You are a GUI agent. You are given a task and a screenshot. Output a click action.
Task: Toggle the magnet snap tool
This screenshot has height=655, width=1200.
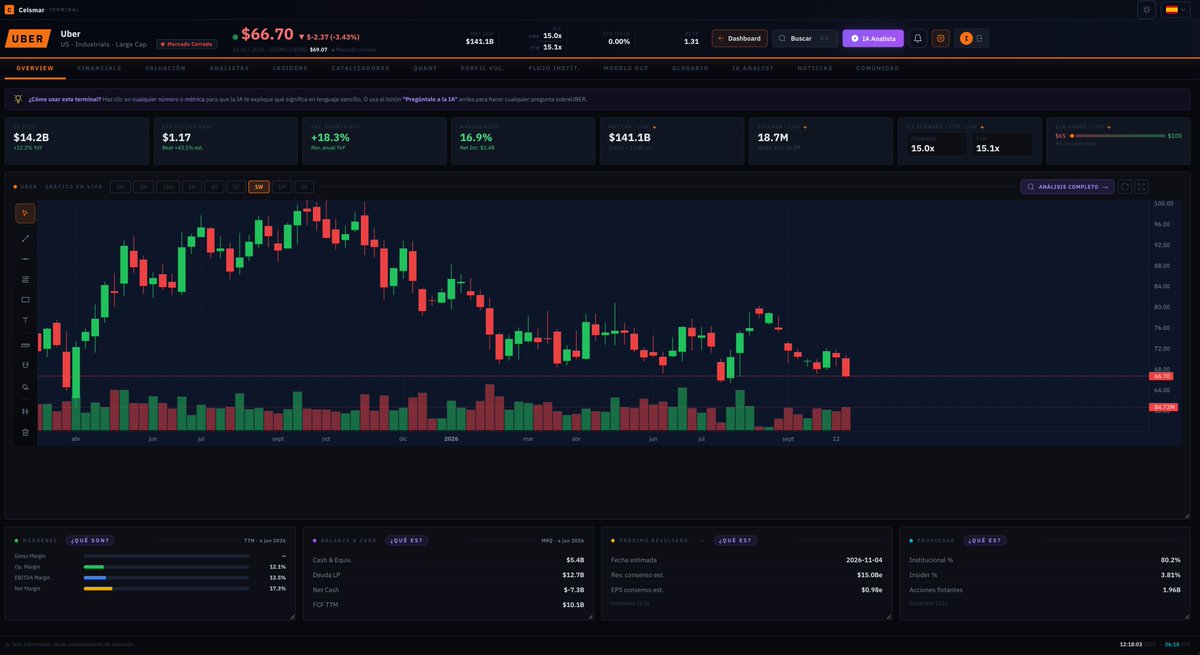tap(25, 365)
